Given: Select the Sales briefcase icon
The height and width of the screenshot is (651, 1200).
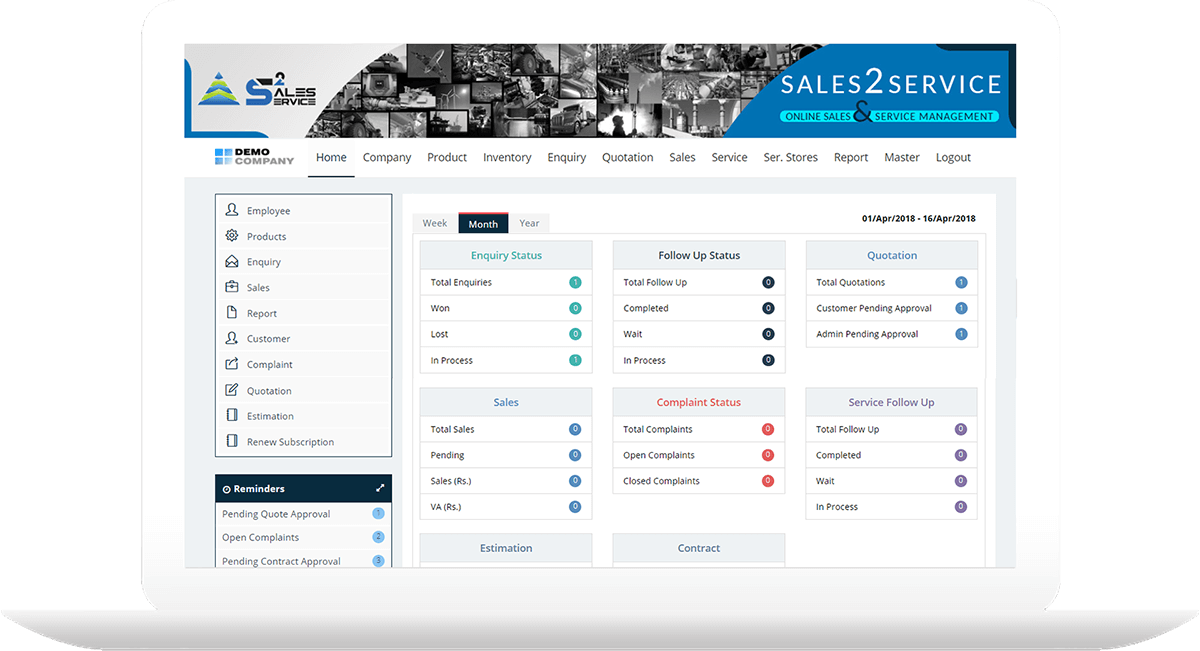Looking at the screenshot, I should pos(231,287).
